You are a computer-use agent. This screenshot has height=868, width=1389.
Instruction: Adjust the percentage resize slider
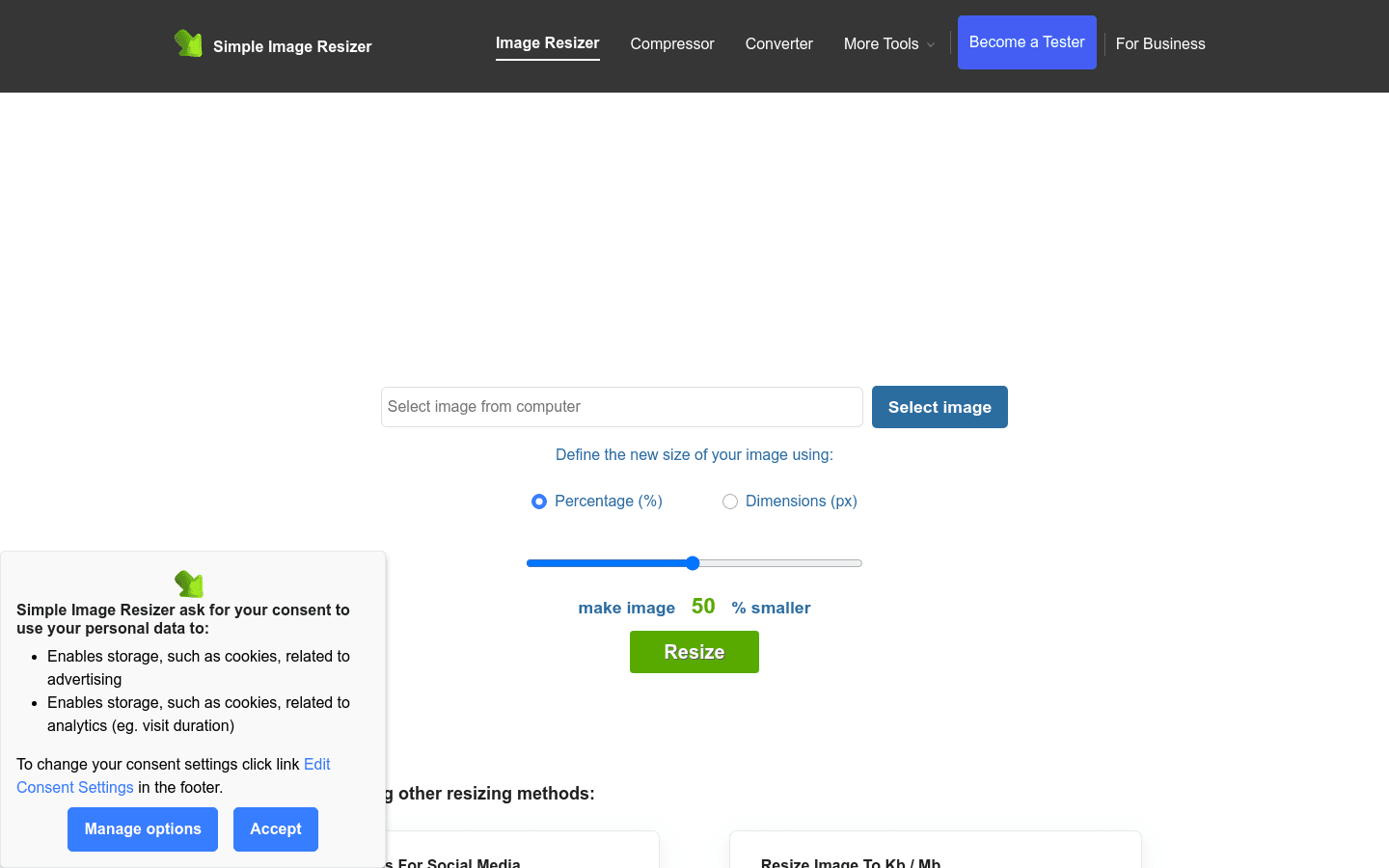pos(693,562)
